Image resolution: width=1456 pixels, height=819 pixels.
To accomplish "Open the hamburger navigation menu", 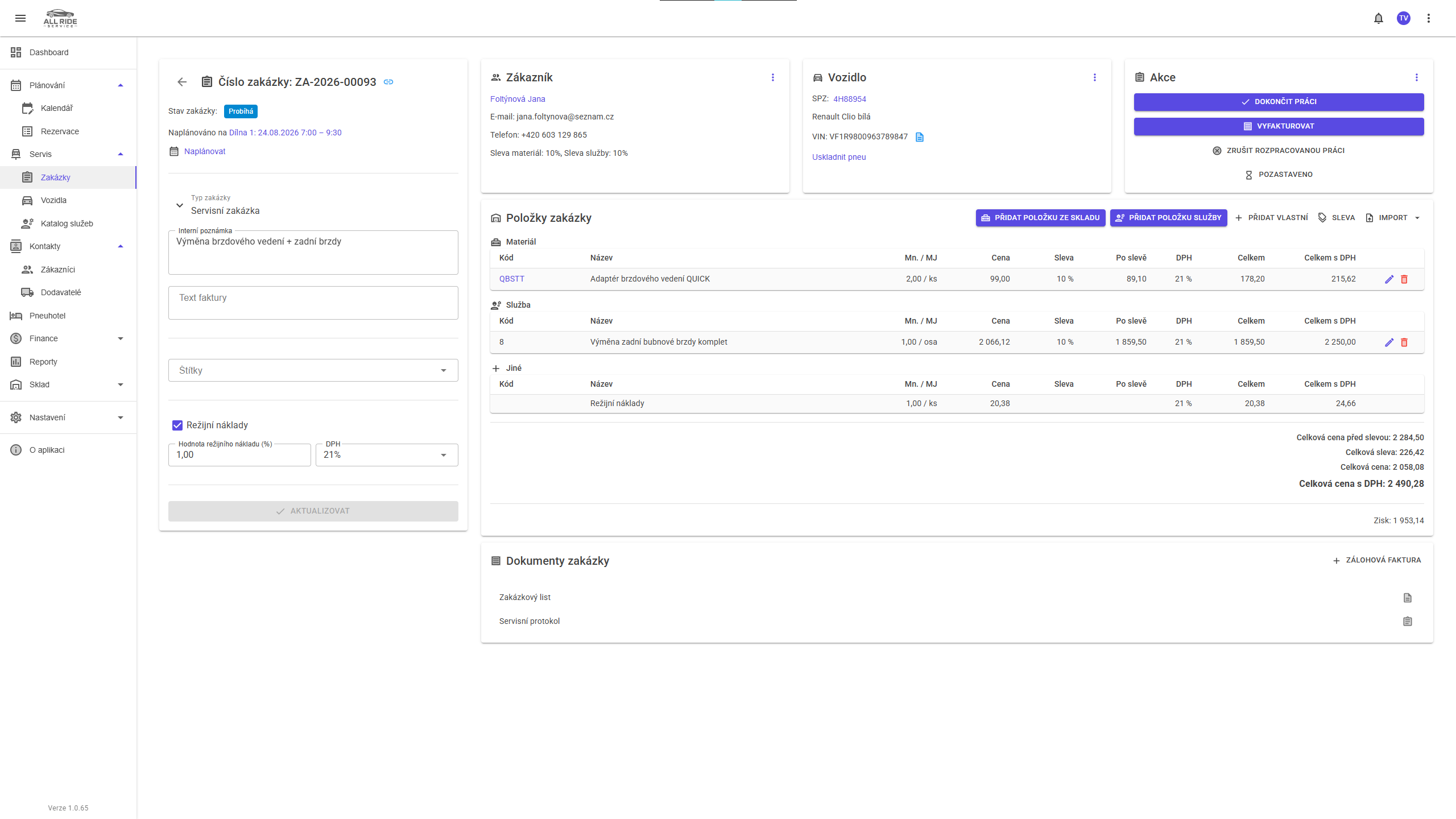I will [x=20, y=18].
